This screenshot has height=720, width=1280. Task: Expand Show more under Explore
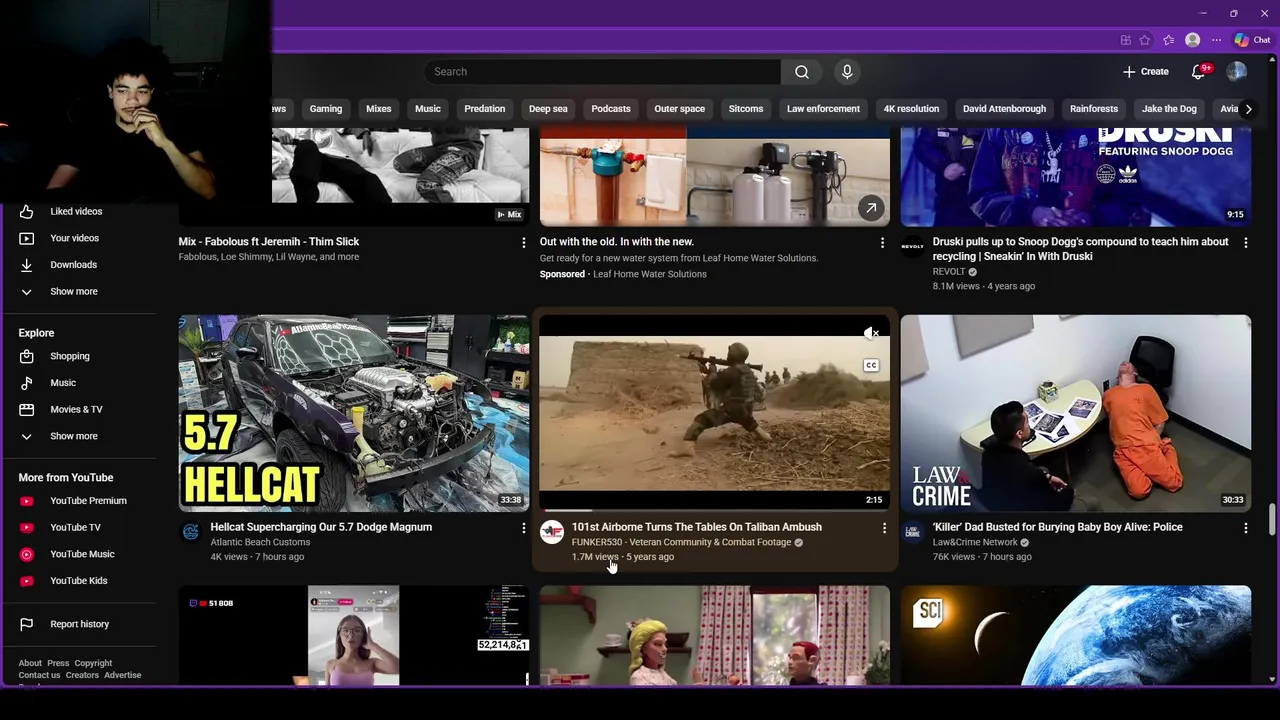pos(78,437)
